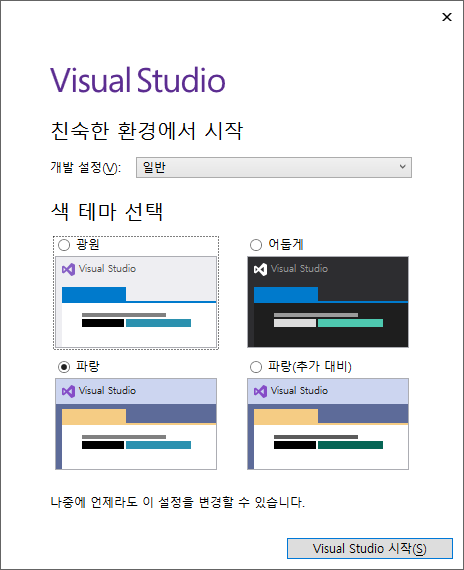
Task: Click the 색 테마 선택 heading
Action: 107,212
